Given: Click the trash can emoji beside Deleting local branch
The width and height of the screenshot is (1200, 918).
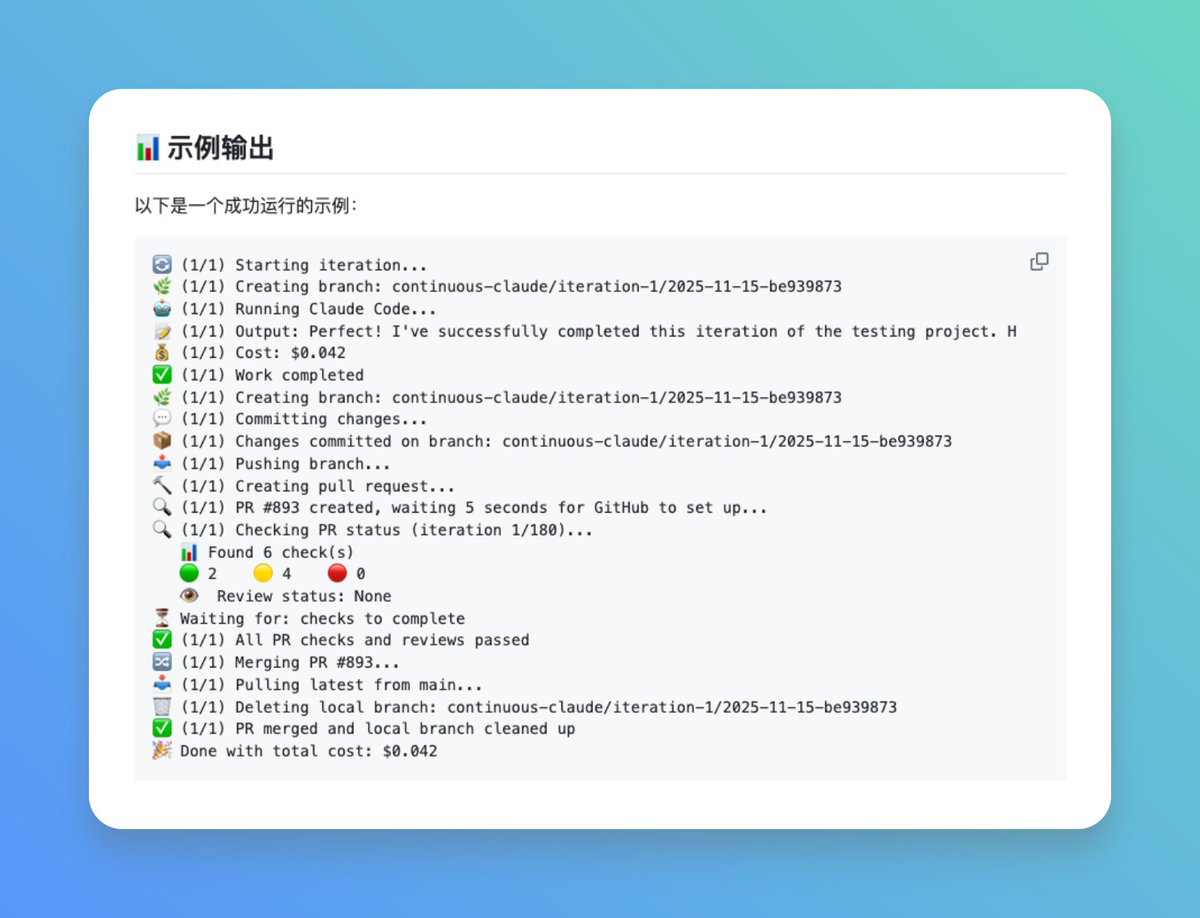Looking at the screenshot, I should pos(162,707).
